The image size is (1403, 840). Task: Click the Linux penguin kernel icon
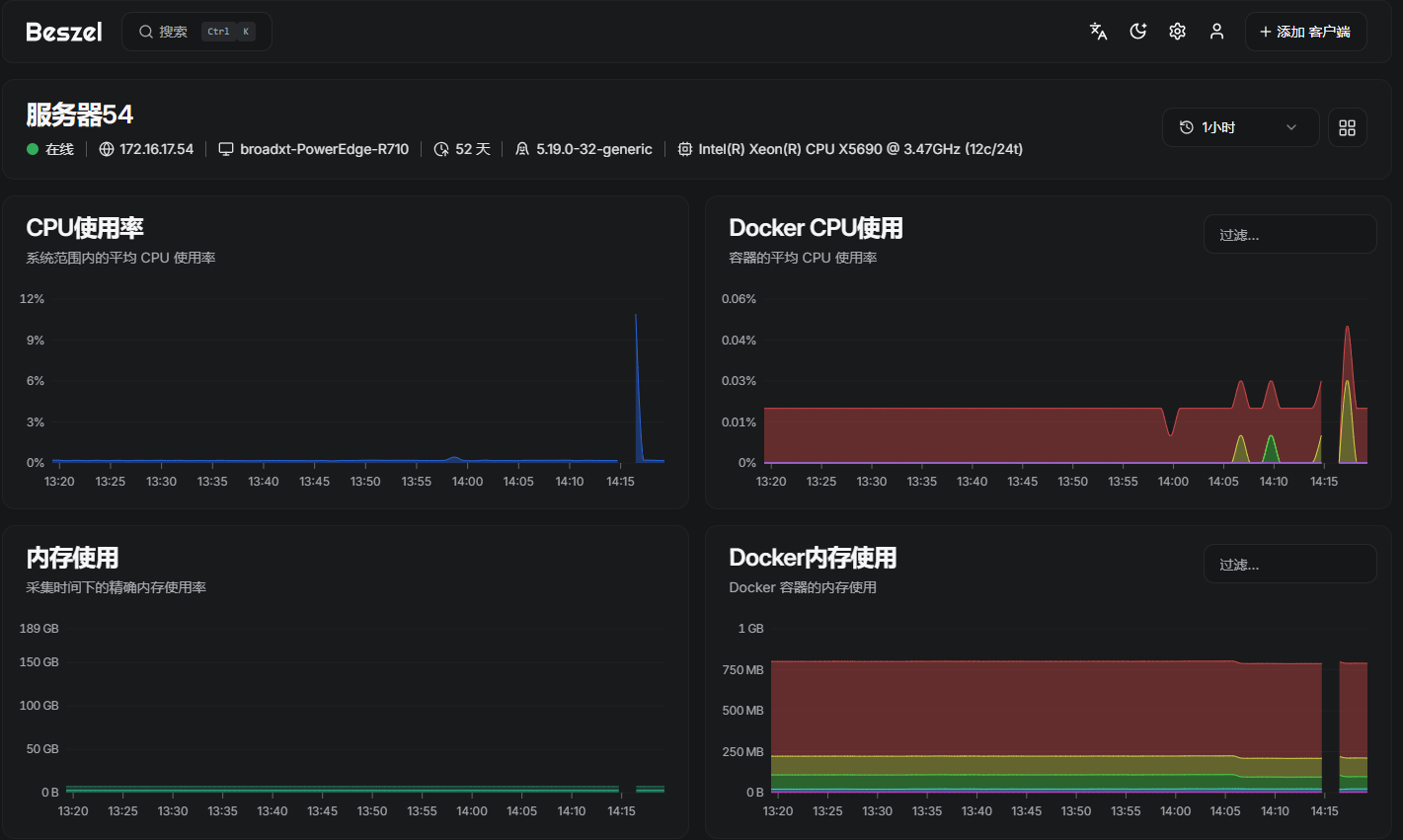[x=522, y=149]
